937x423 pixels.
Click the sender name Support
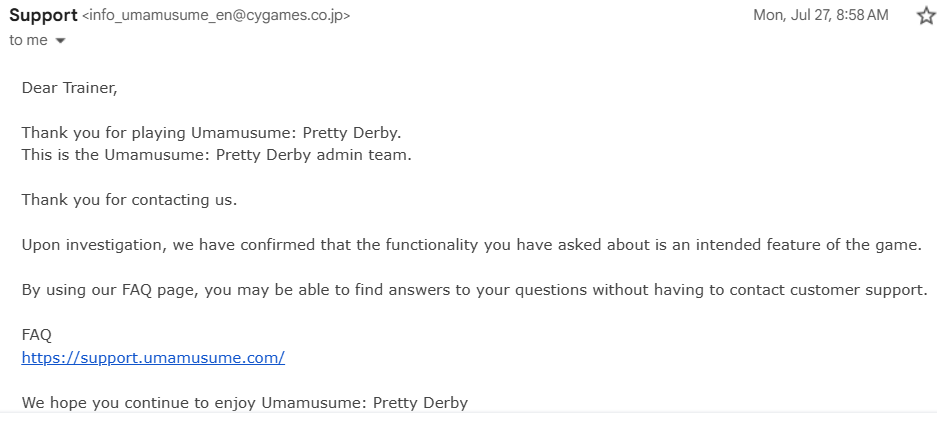[44, 16]
